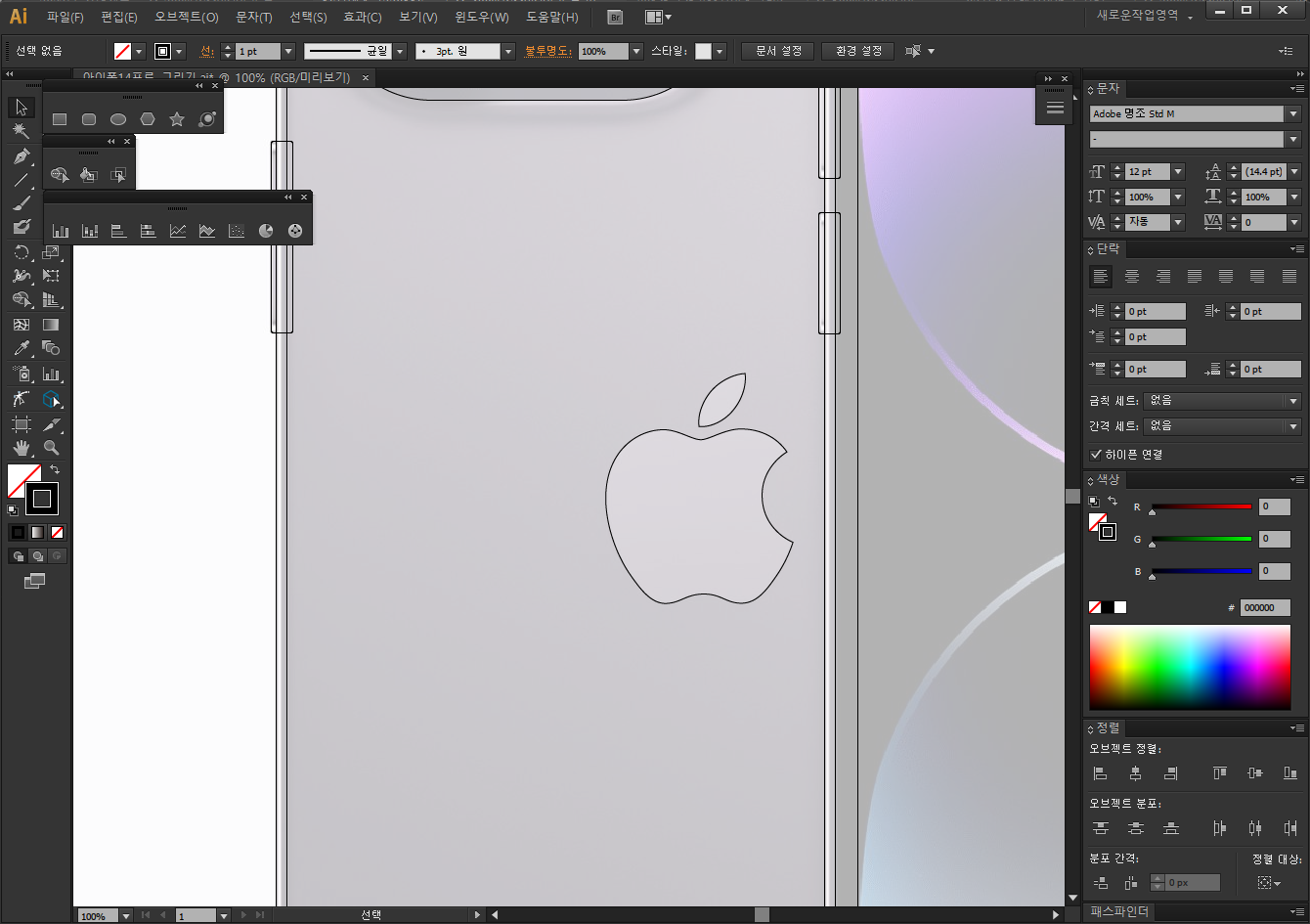
Task: Set paragraph alignment to center
Action: coord(1132,277)
